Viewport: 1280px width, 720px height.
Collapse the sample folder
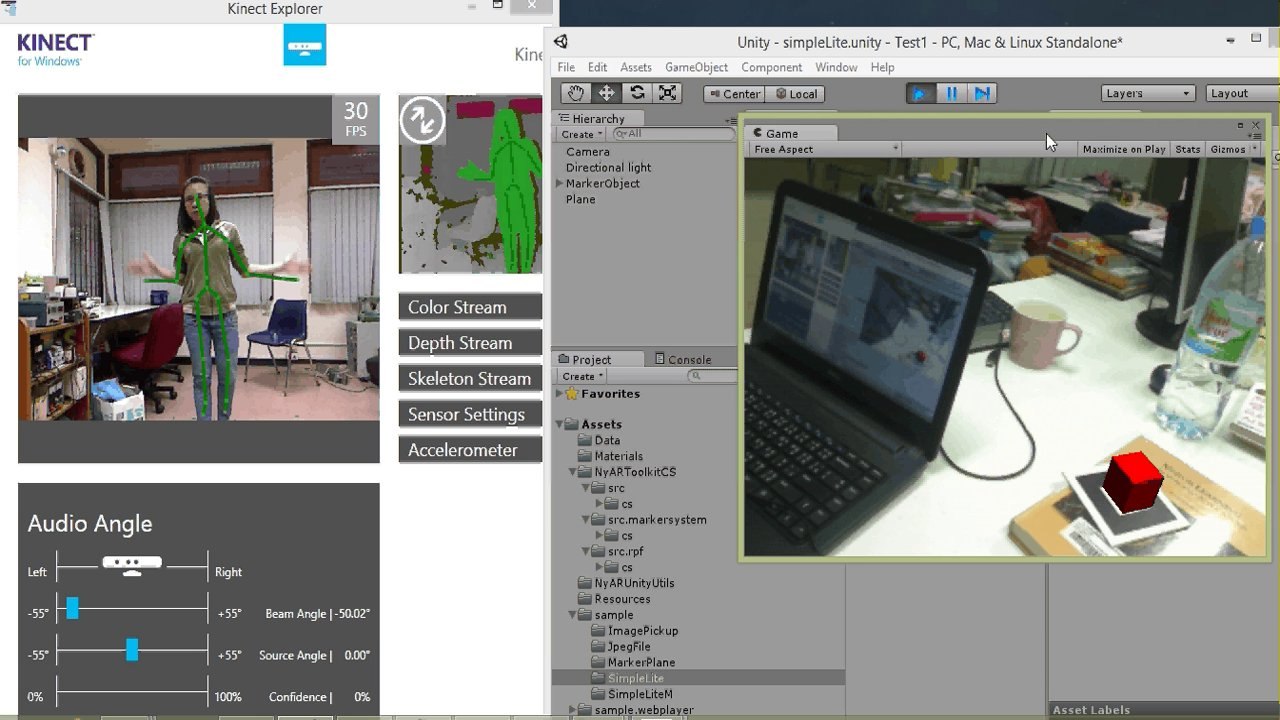tap(572, 615)
